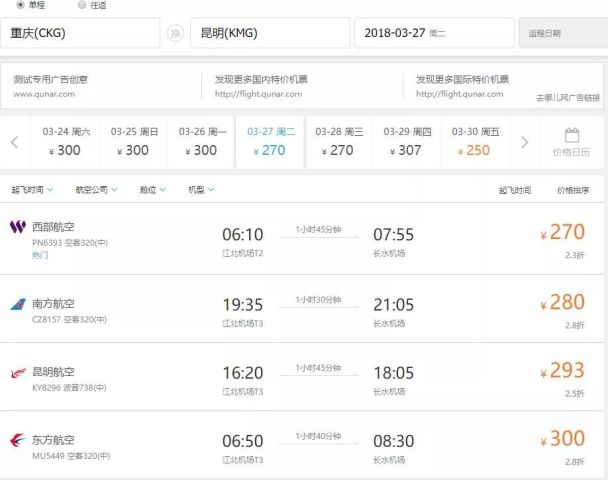Click the 昆明(KMG) destination field
The width and height of the screenshot is (608, 480).
pyautogui.click(x=270, y=33)
